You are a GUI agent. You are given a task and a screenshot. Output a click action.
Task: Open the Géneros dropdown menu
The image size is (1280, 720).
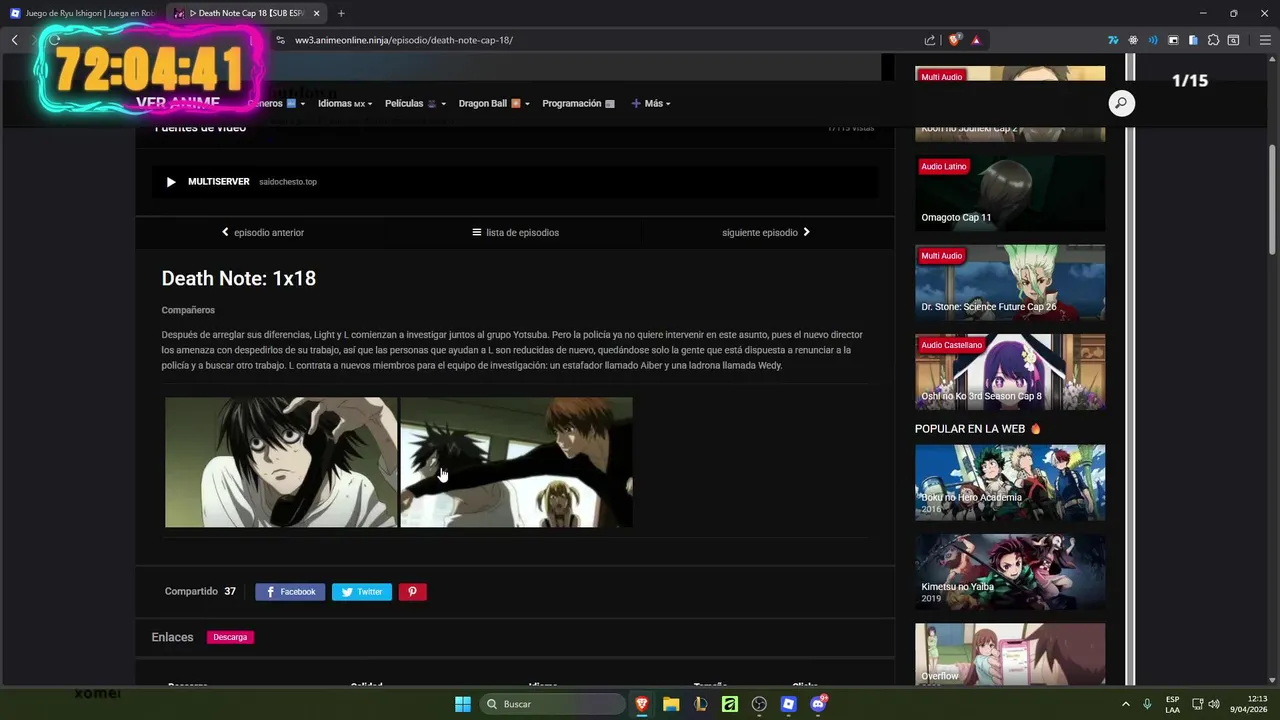tap(278, 104)
